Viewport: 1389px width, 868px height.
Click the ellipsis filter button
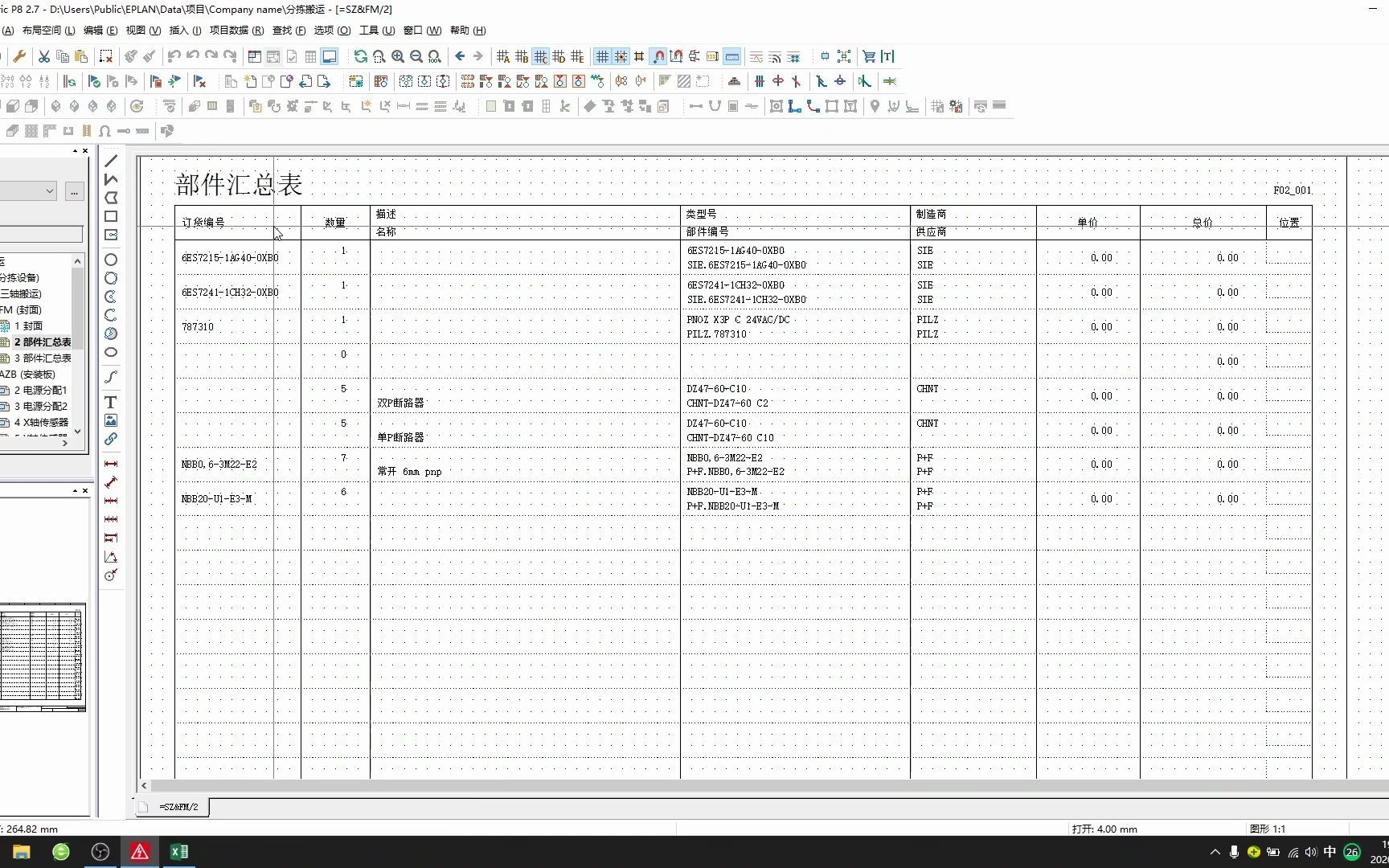click(x=74, y=191)
